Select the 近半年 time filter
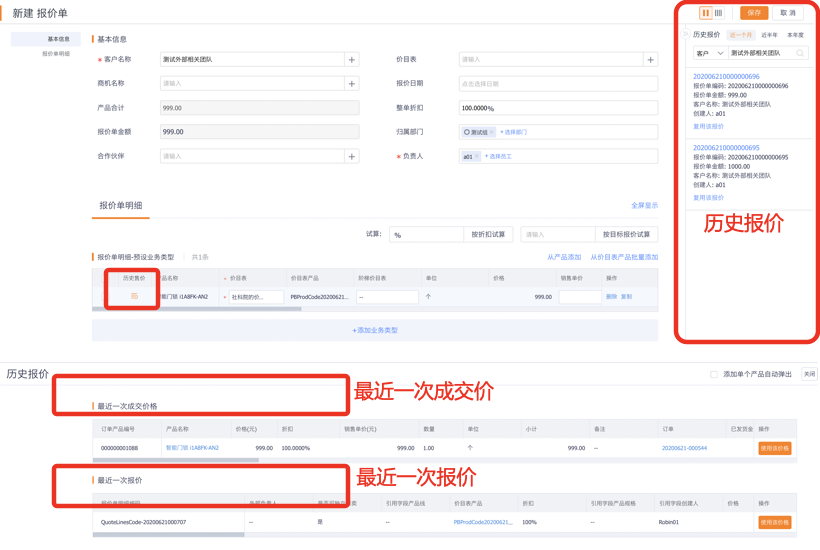Image resolution: width=820 pixels, height=550 pixels. [x=768, y=35]
